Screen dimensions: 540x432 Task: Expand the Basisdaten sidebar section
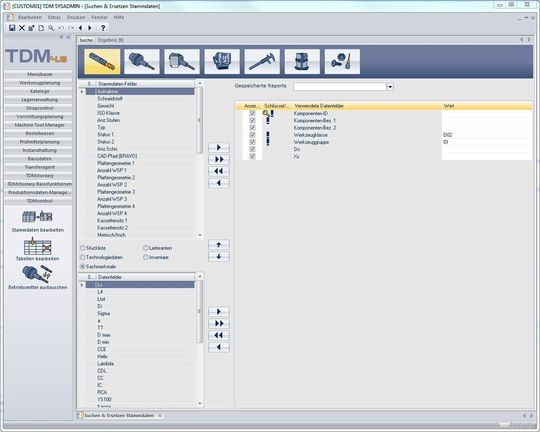click(x=39, y=158)
